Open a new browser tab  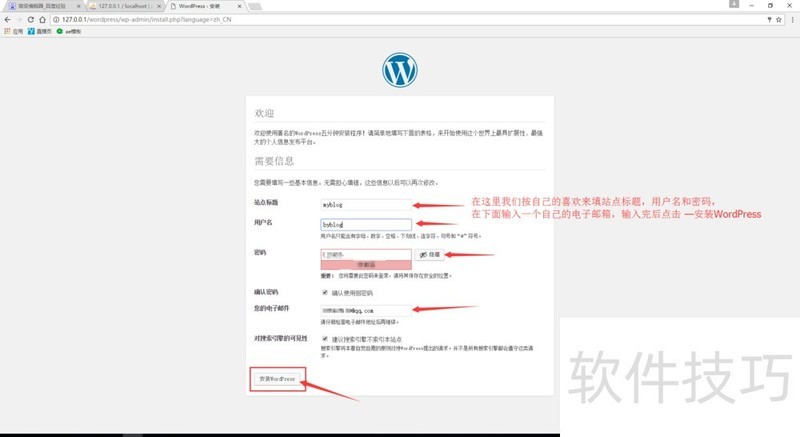[x=255, y=6]
